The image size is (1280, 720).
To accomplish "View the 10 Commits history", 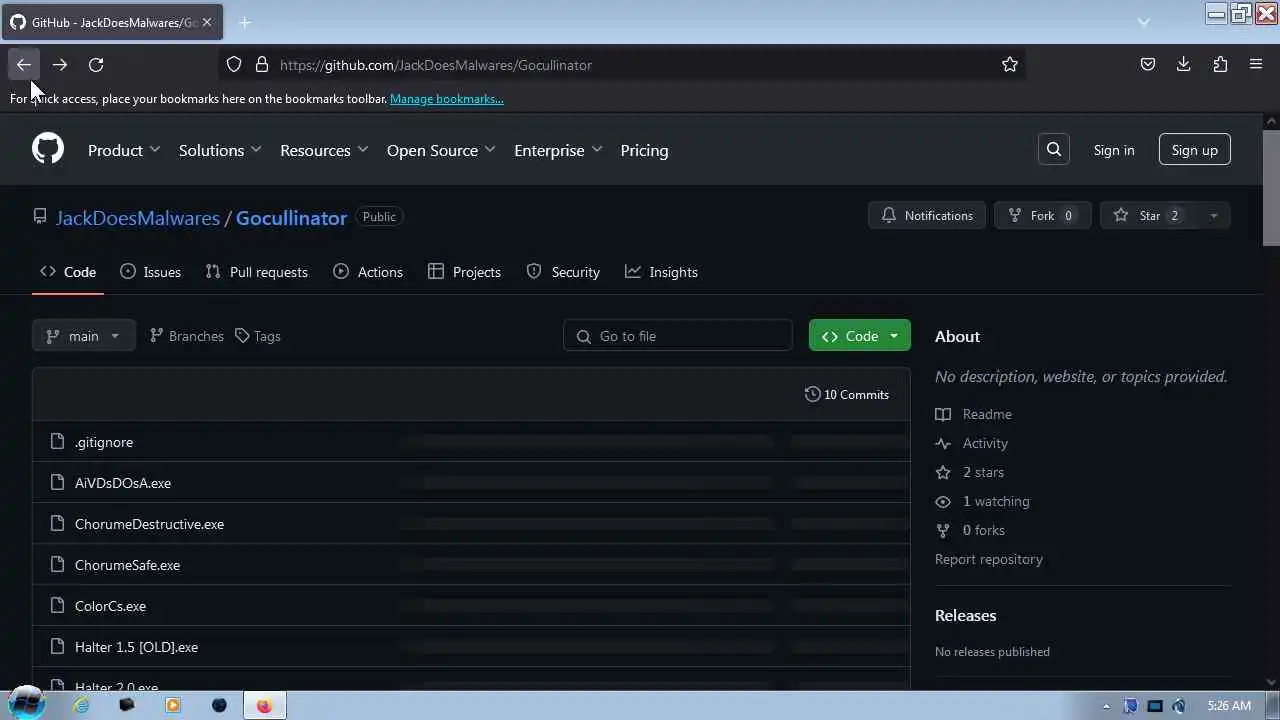I will [847, 395].
